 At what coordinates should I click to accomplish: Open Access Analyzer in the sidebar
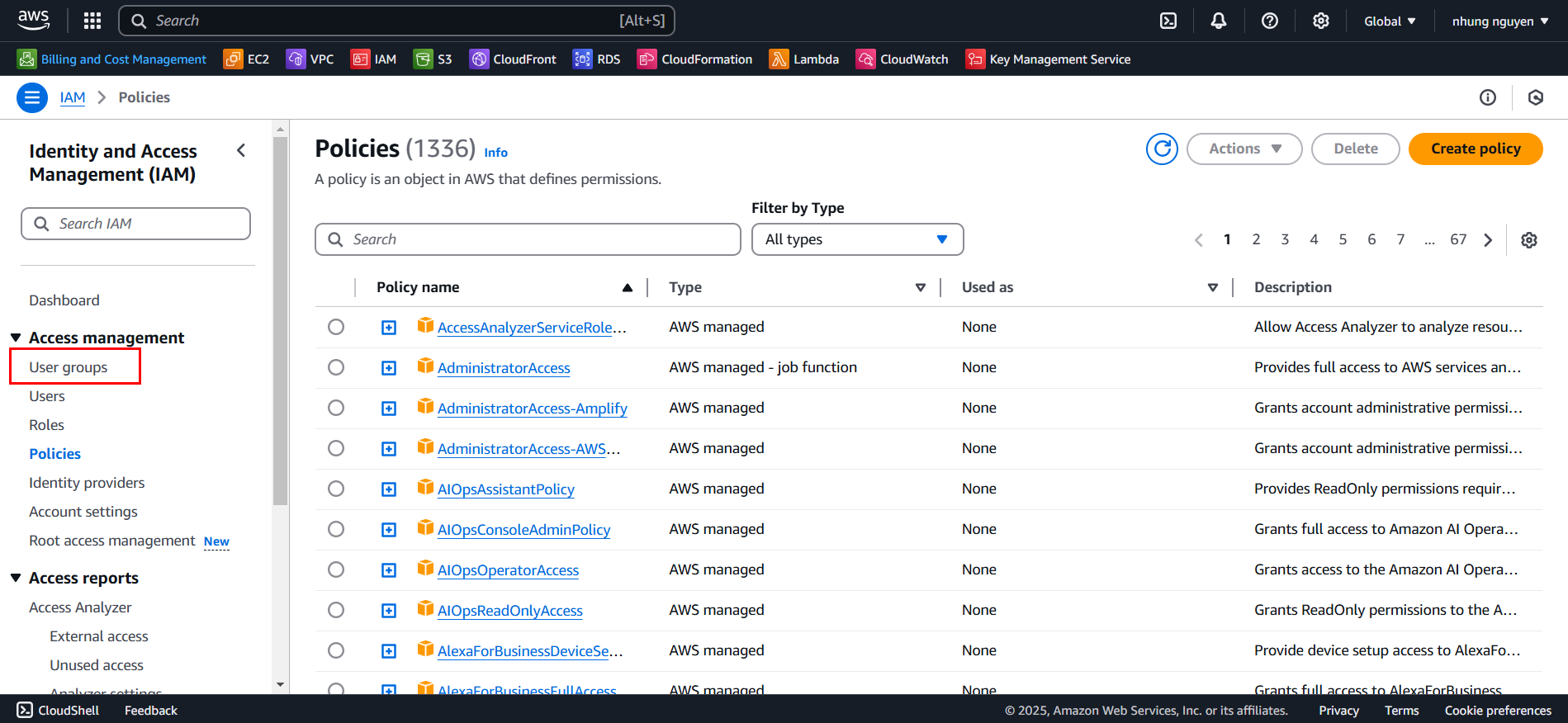pos(80,607)
